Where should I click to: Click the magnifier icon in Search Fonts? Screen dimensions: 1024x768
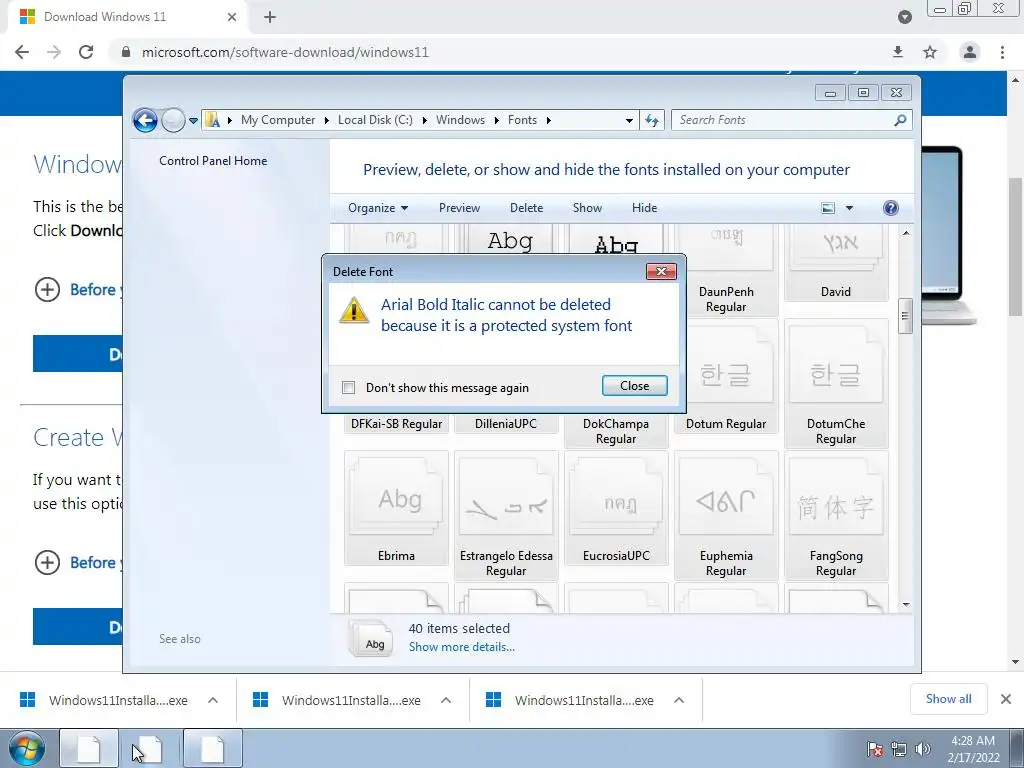coord(900,120)
